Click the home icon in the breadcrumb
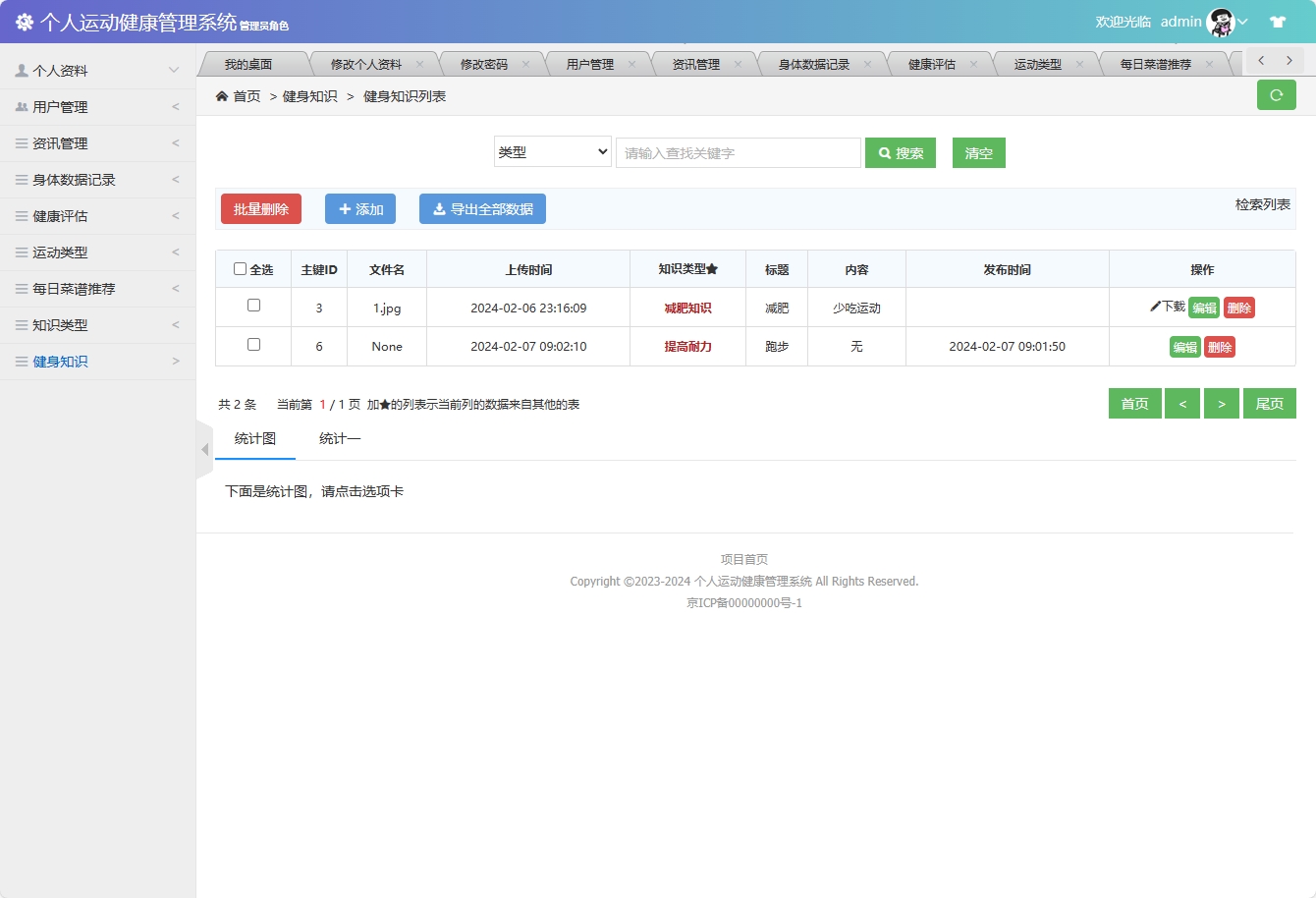This screenshot has width=1316, height=898. coord(221,96)
